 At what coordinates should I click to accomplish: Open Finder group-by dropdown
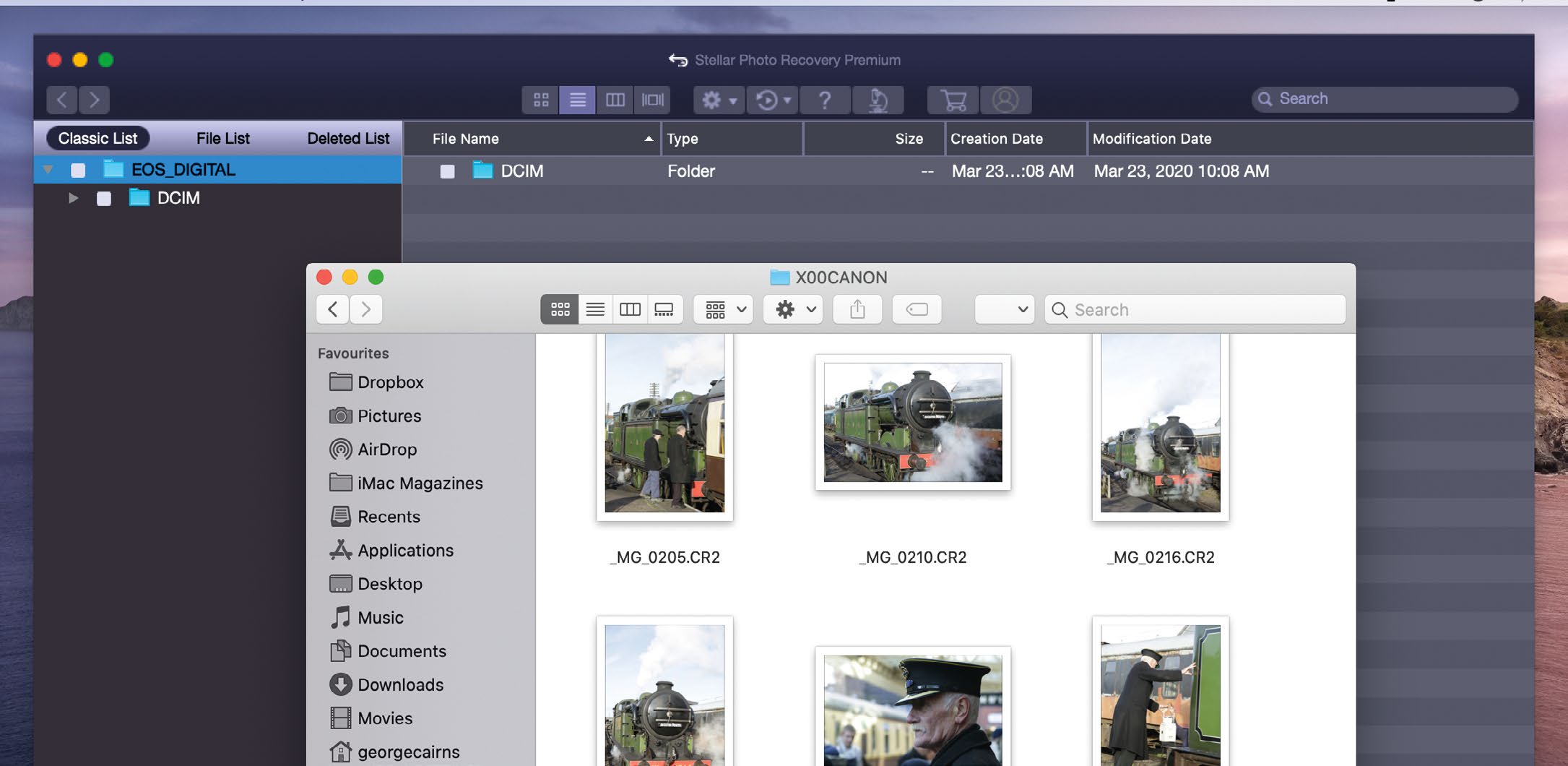[724, 309]
